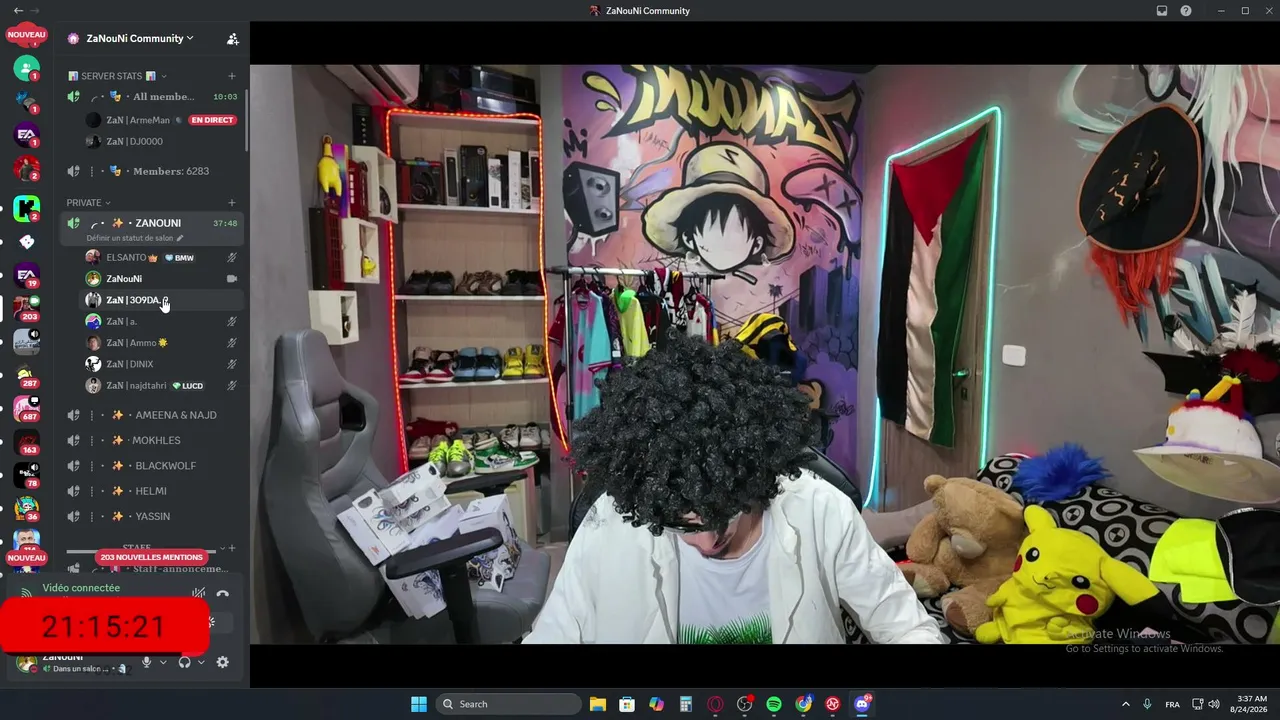Open the server with 287 badge
Image resolution: width=1280 pixels, height=720 pixels.
27,377
